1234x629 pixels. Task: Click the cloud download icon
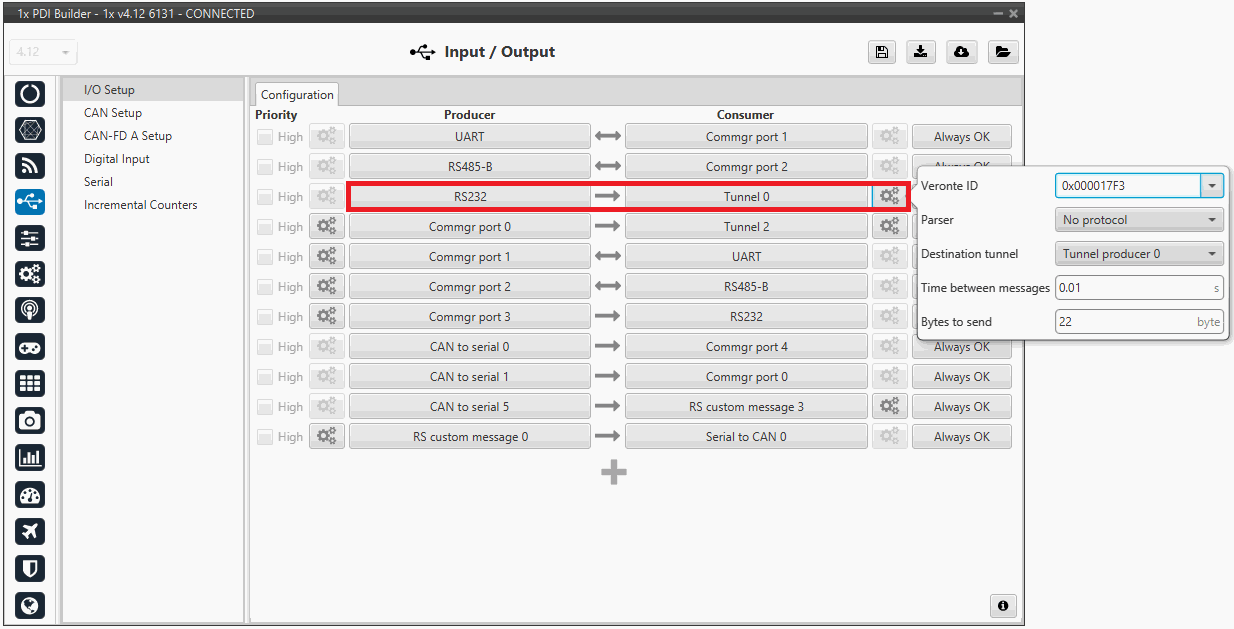(961, 52)
